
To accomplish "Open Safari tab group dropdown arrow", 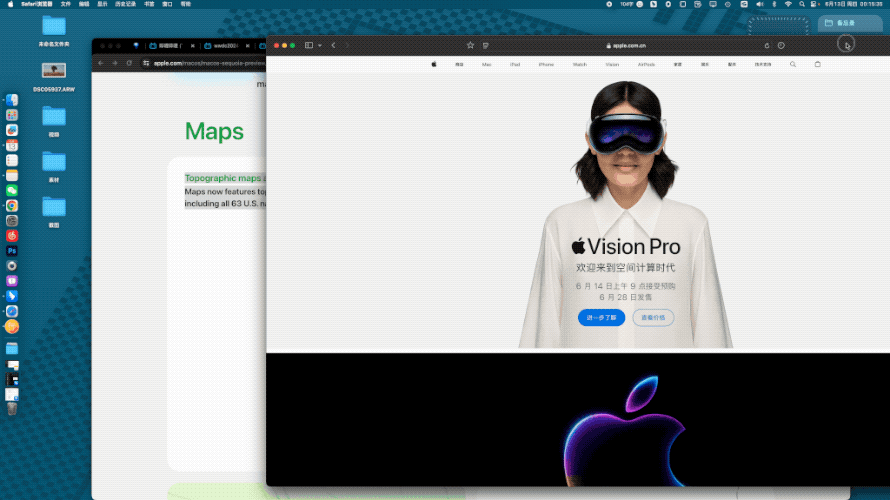I will [320, 45].
